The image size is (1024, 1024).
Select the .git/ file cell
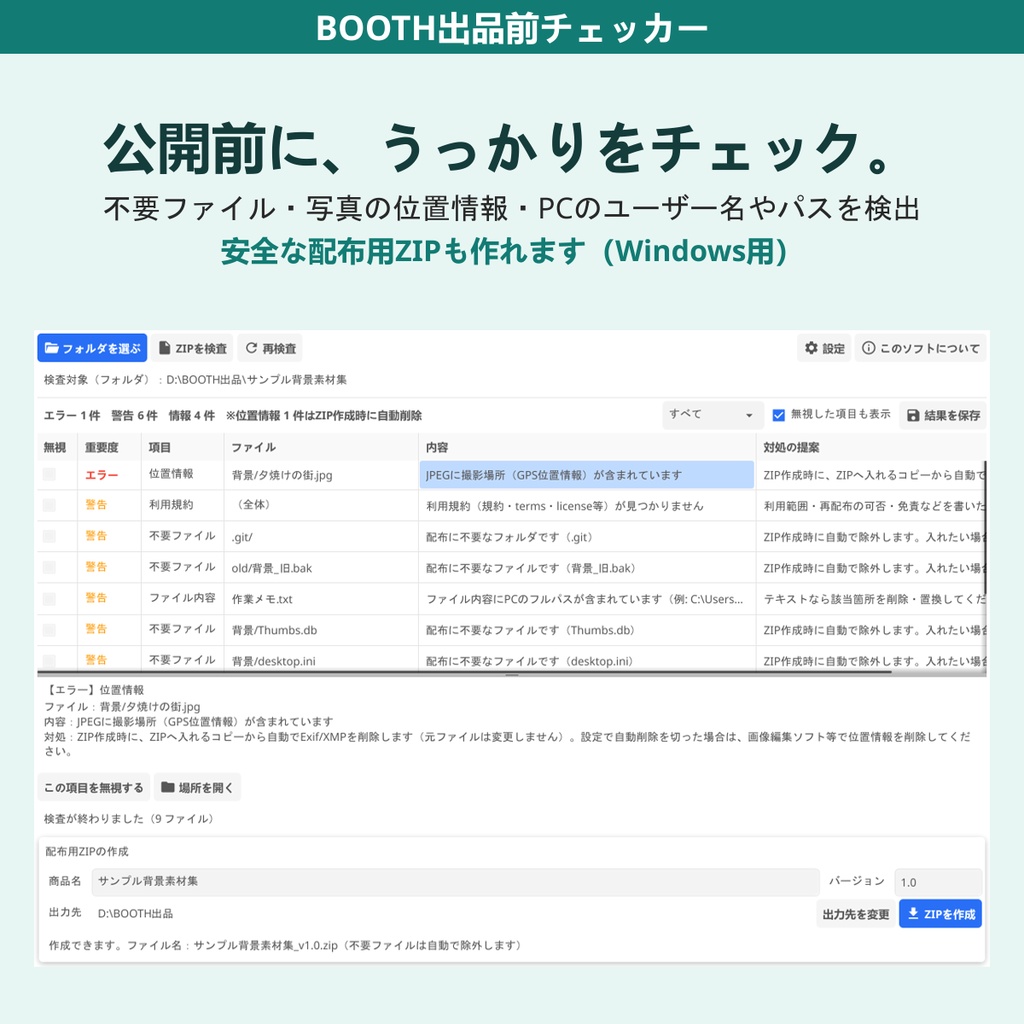321,537
